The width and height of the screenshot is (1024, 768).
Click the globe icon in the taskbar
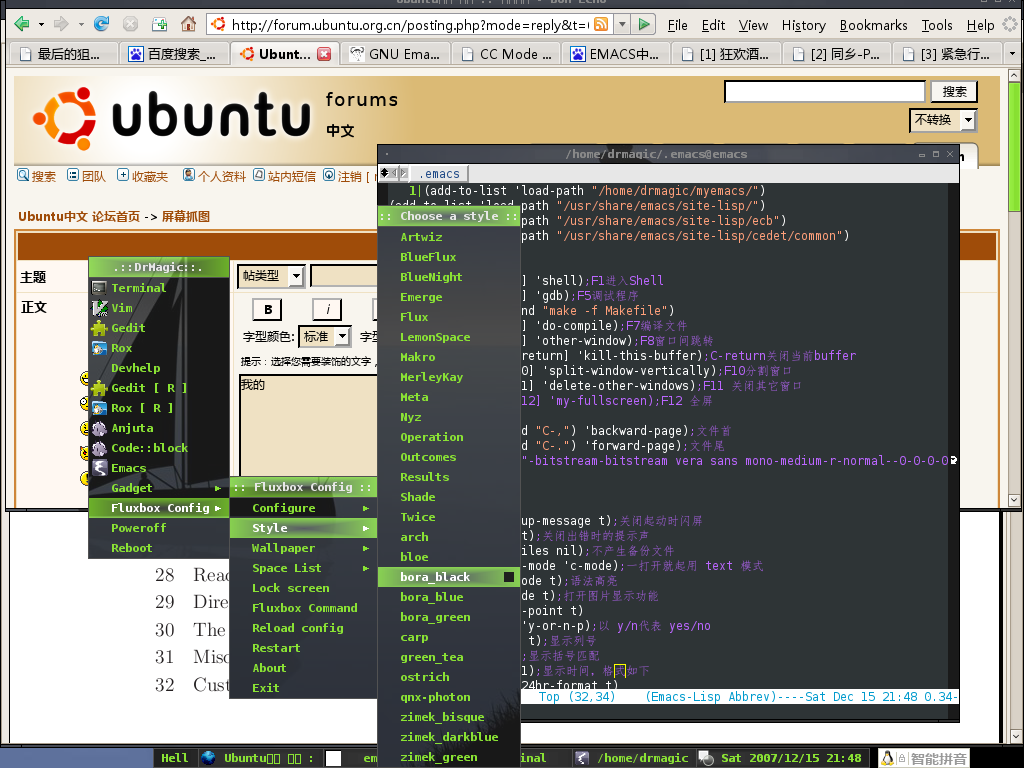(x=208, y=758)
